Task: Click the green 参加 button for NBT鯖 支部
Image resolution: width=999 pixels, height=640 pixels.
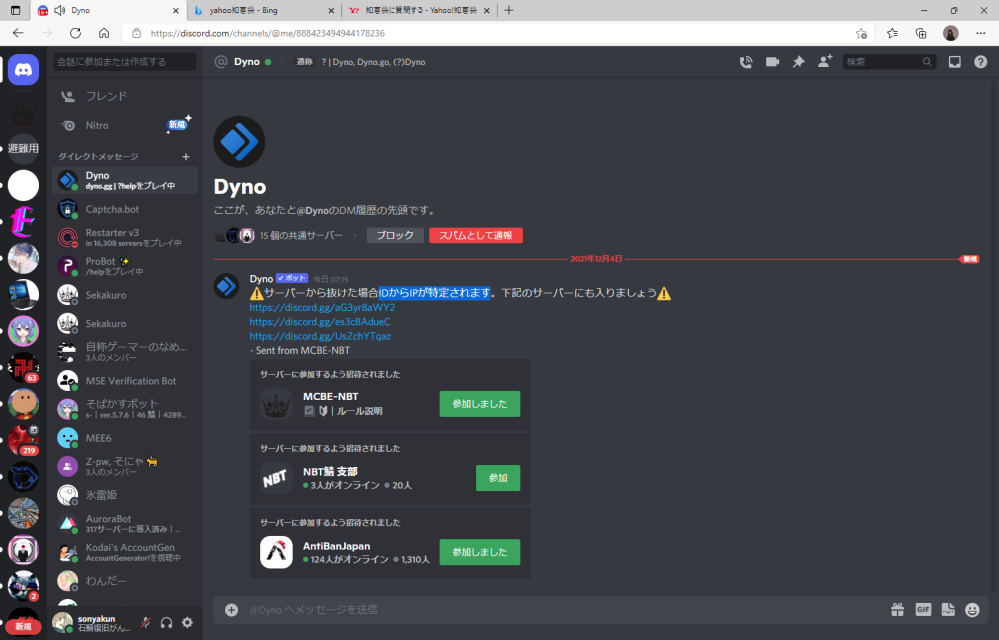Action: (498, 478)
